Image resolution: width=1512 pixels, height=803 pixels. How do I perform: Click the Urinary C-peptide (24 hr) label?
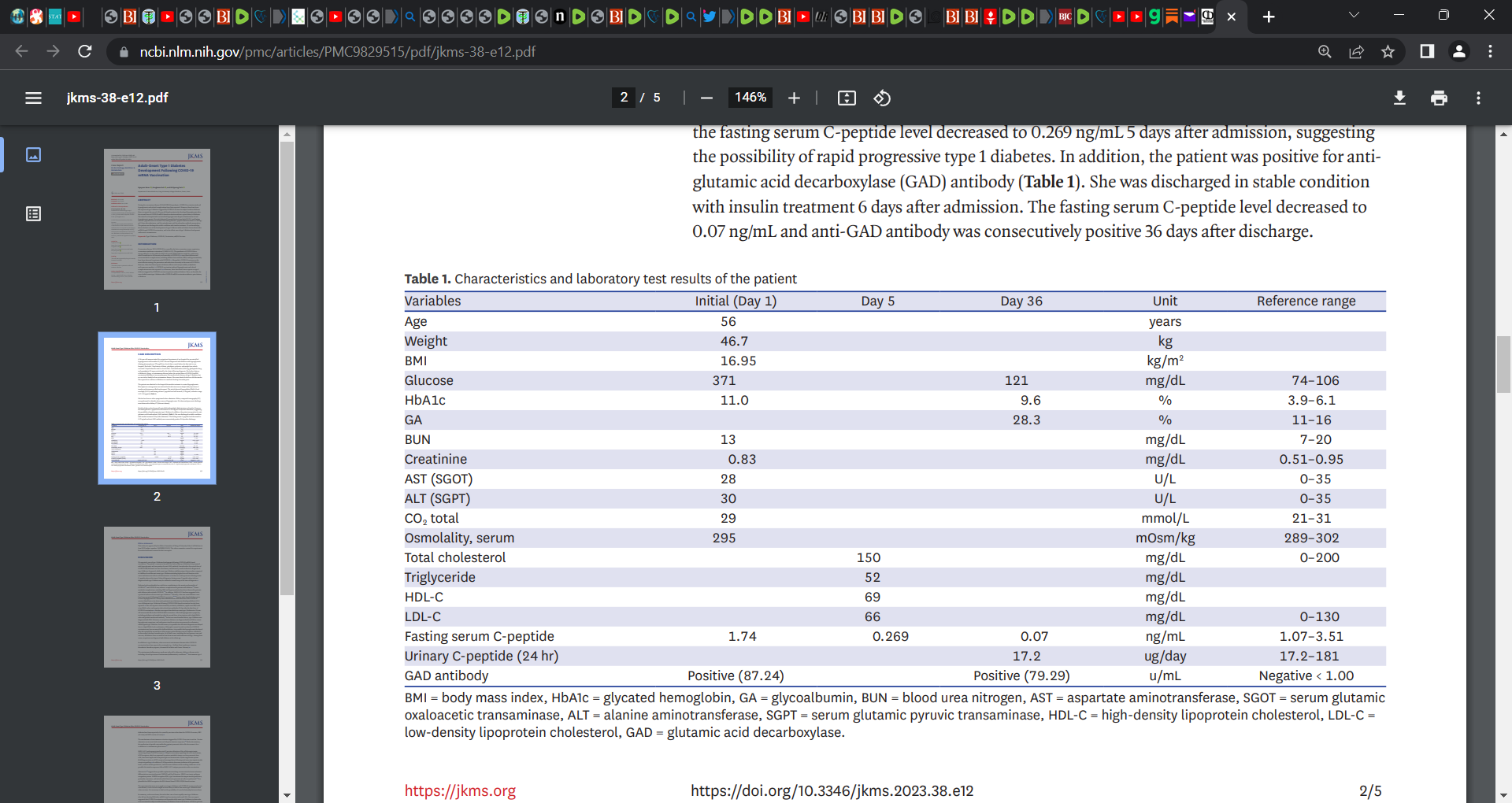481,656
